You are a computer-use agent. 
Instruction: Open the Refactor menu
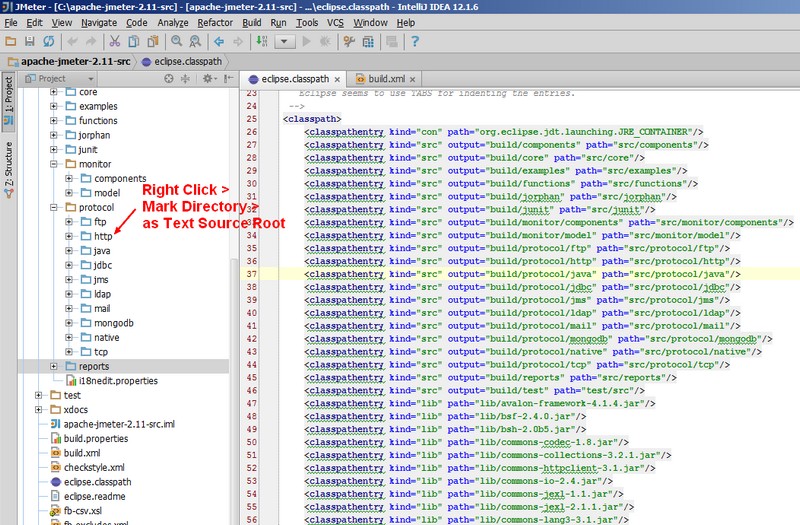pos(214,21)
